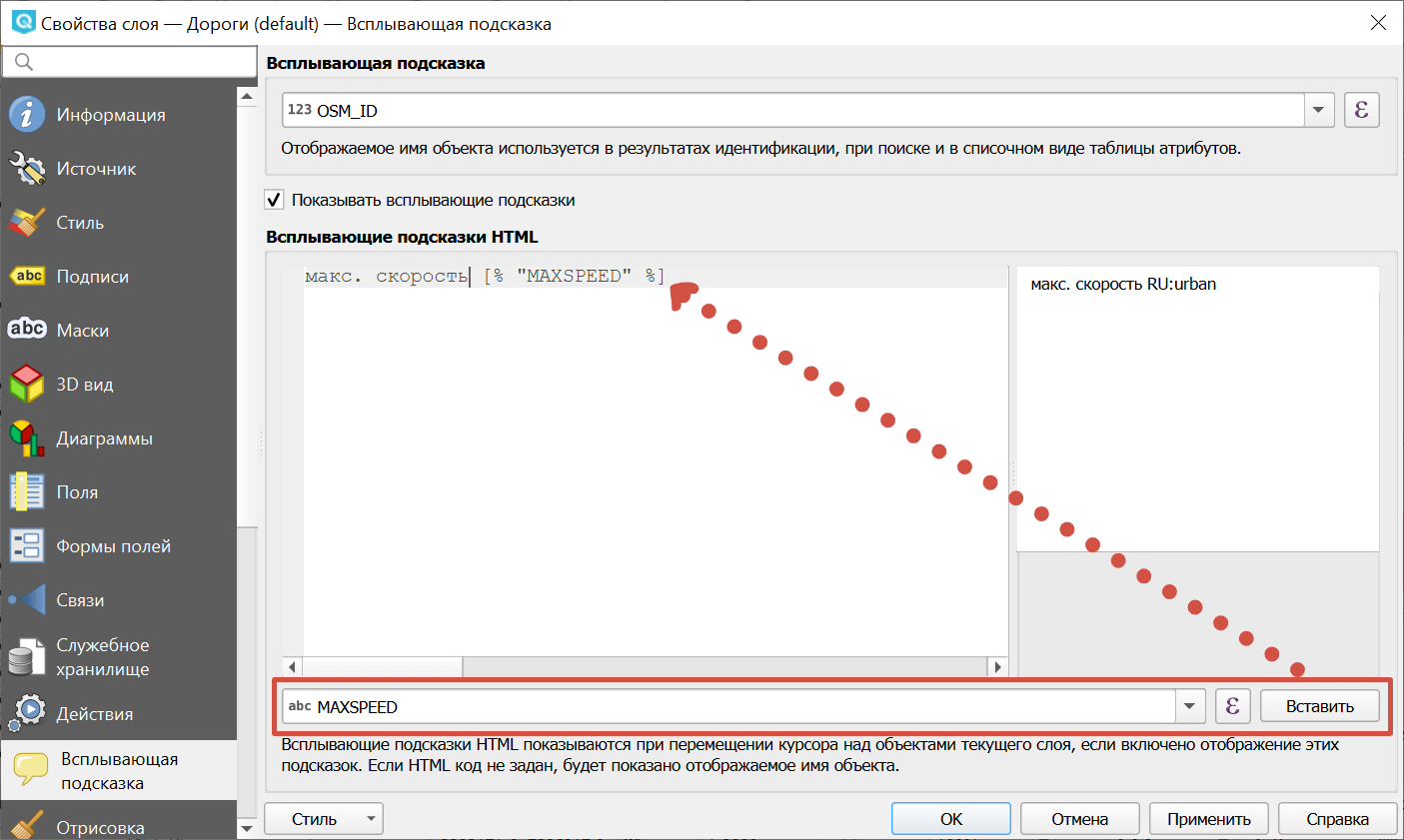Screen dimensions: 1404x840
Task: Open expression editor beside MAXSPEED field
Action: 1232,706
